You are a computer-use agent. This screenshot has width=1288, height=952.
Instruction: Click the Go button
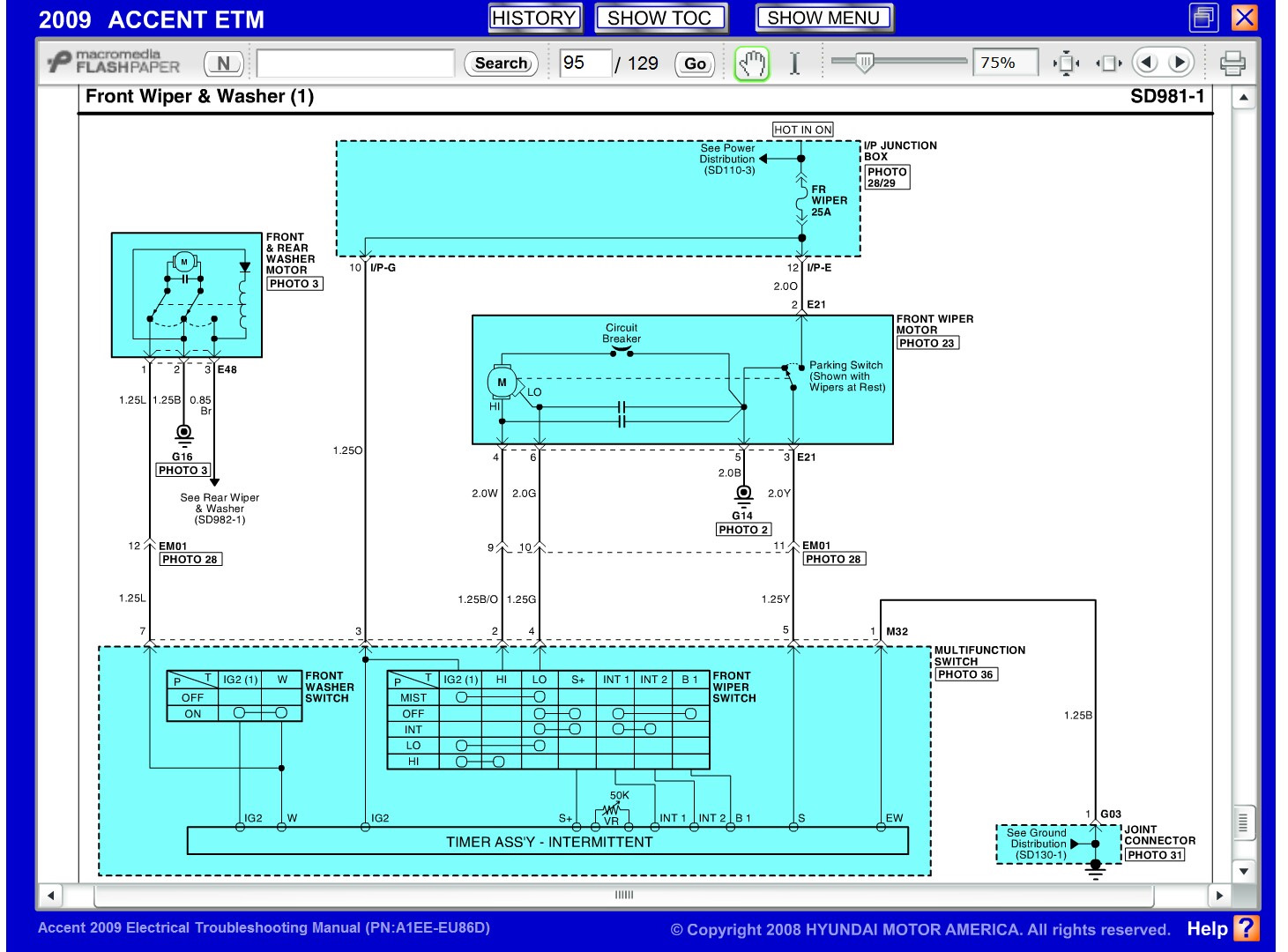tap(695, 63)
